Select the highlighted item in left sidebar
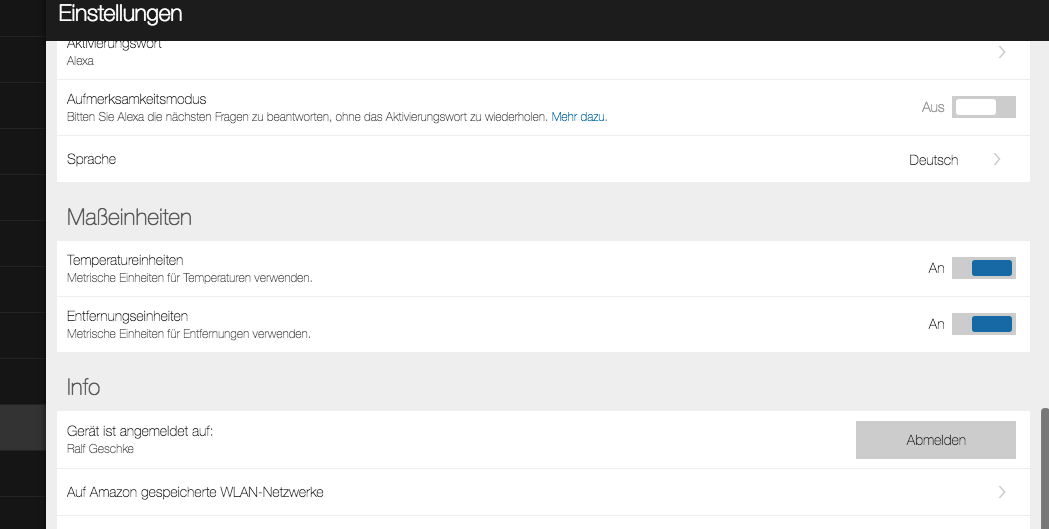Screen dimensions: 1049x529 (23, 427)
